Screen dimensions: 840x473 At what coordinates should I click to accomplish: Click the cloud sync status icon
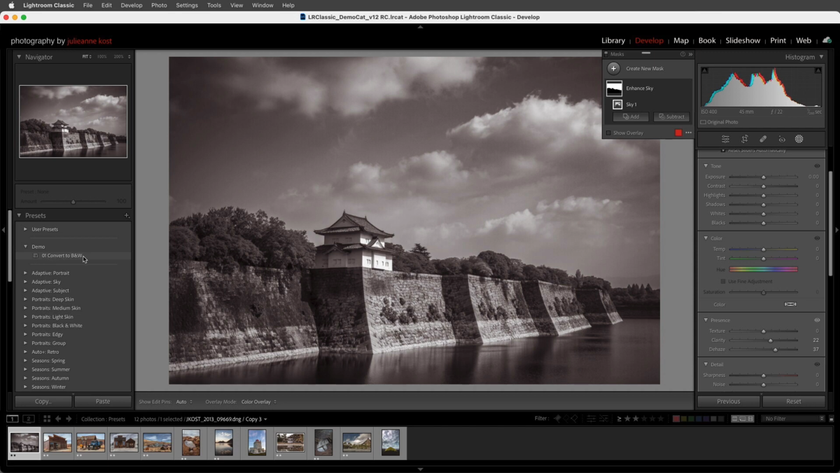(x=827, y=40)
